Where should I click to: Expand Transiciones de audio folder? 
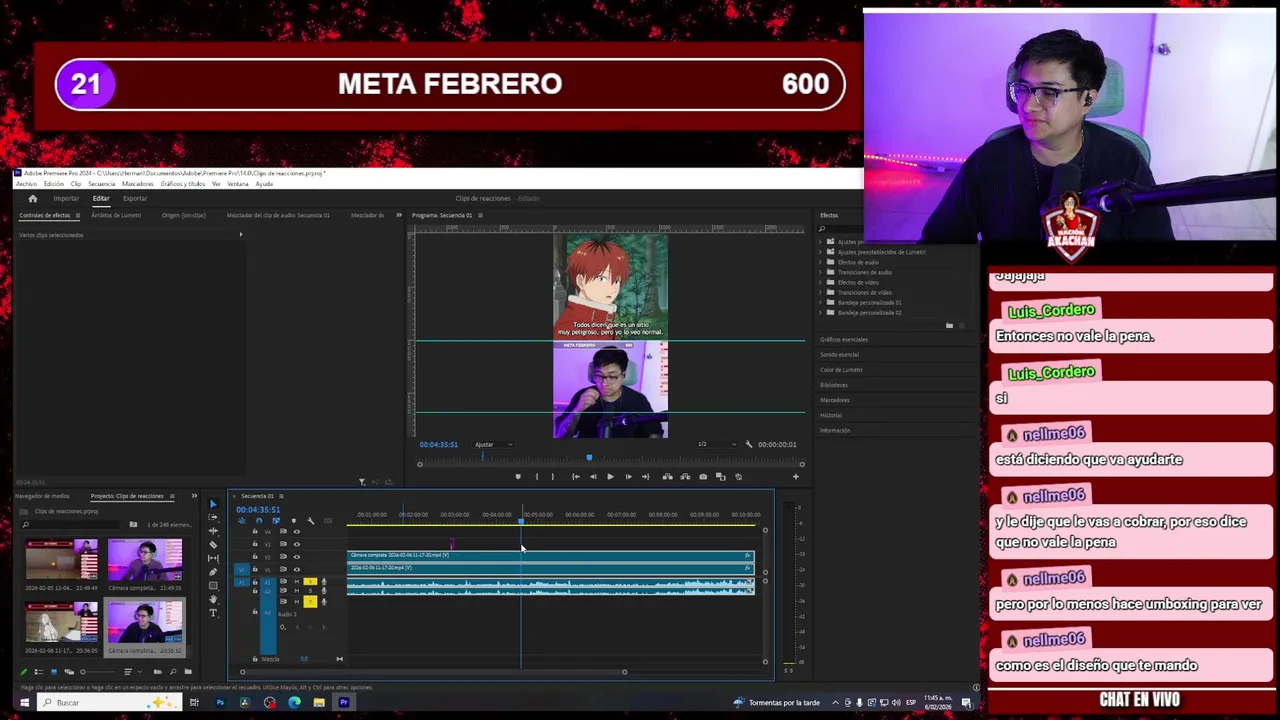pos(822,272)
